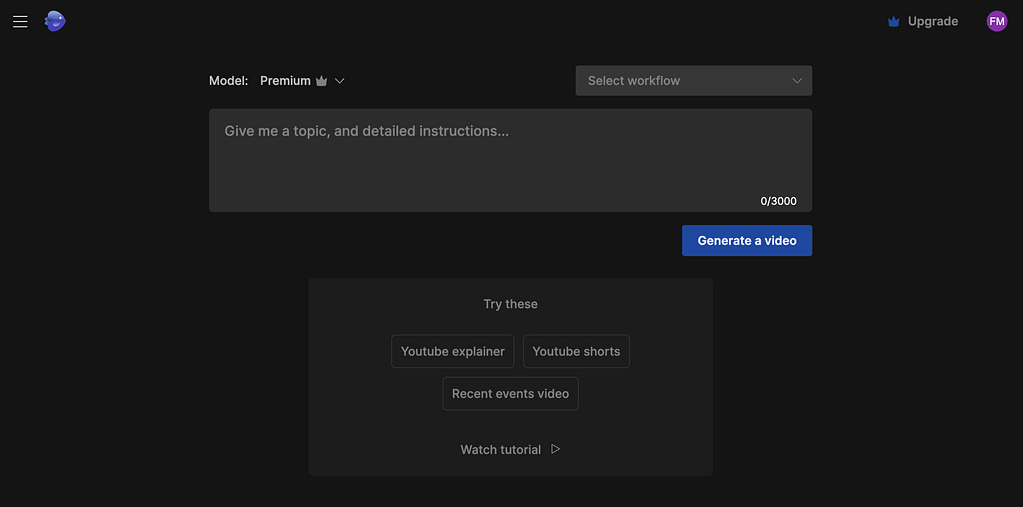The height and width of the screenshot is (507, 1023).
Task: Click the Try these heading
Action: pos(510,304)
